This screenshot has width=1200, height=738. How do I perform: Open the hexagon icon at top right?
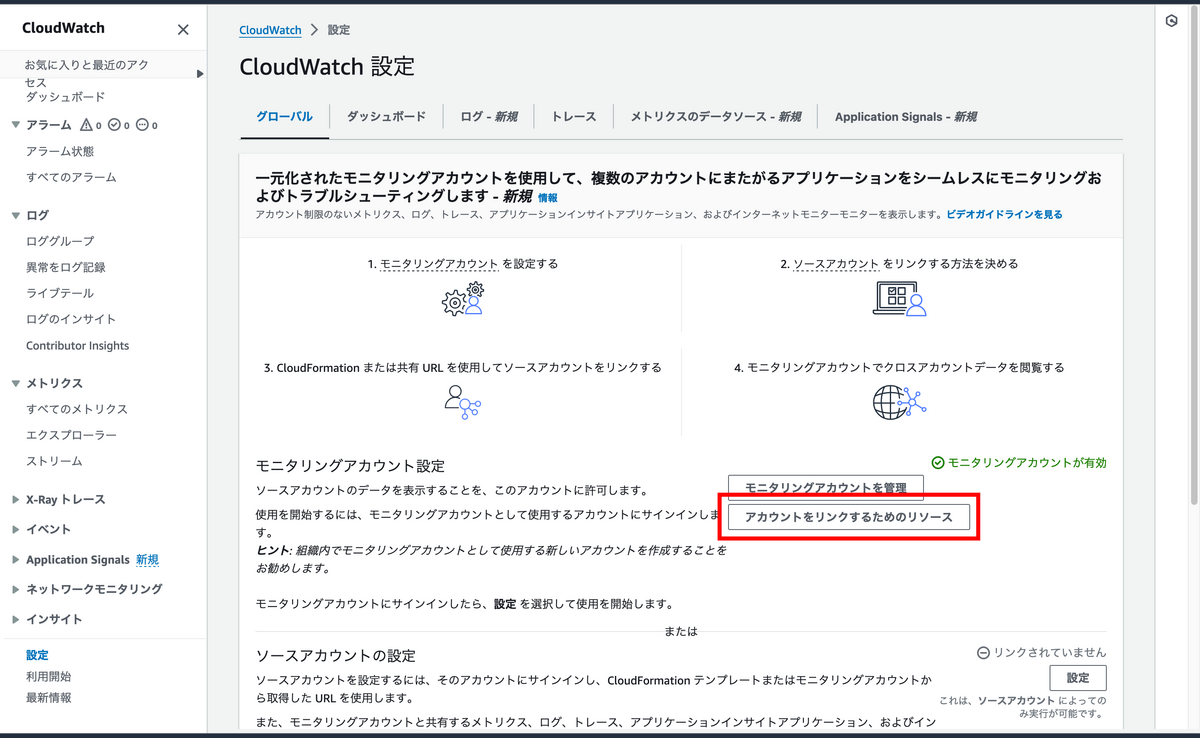click(1172, 21)
